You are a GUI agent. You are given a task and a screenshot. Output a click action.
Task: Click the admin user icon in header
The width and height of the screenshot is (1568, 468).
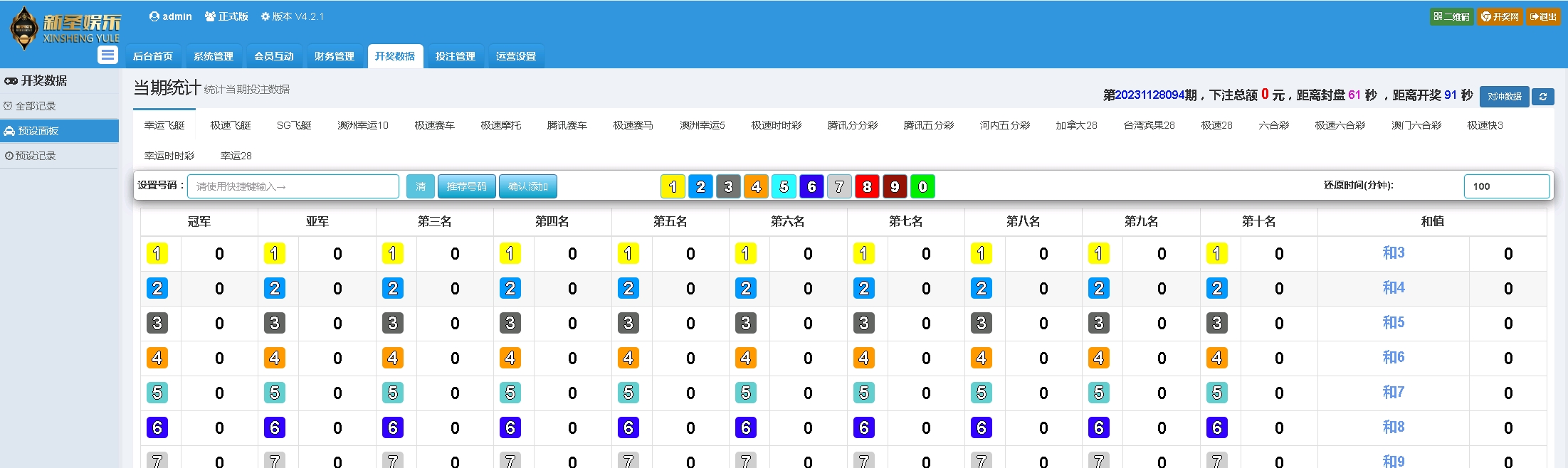tap(154, 16)
